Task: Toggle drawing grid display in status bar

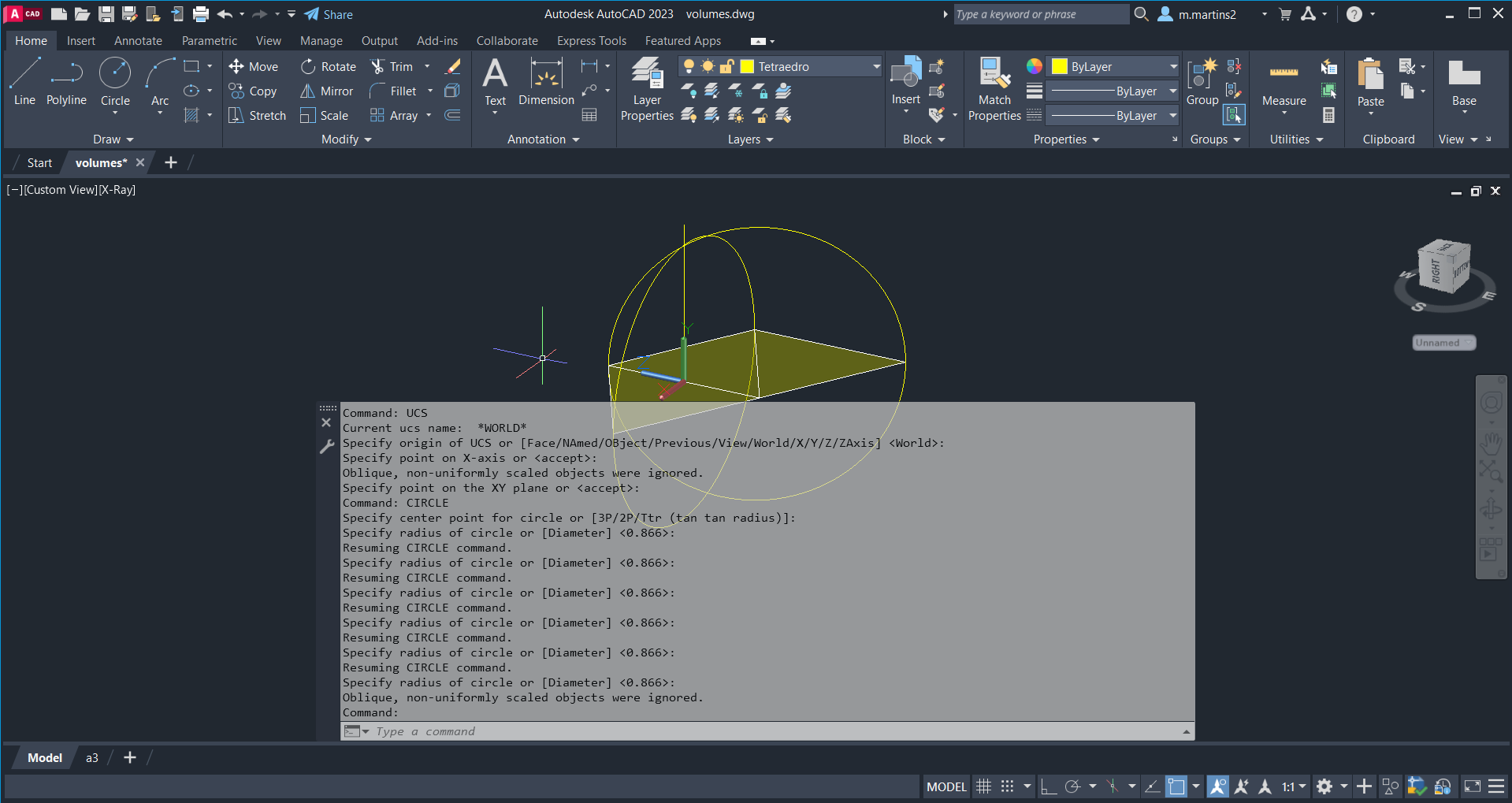Action: [x=983, y=786]
